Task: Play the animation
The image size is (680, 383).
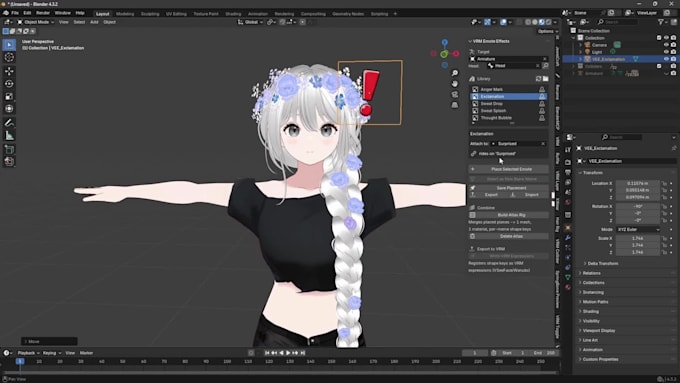Action: coord(288,353)
